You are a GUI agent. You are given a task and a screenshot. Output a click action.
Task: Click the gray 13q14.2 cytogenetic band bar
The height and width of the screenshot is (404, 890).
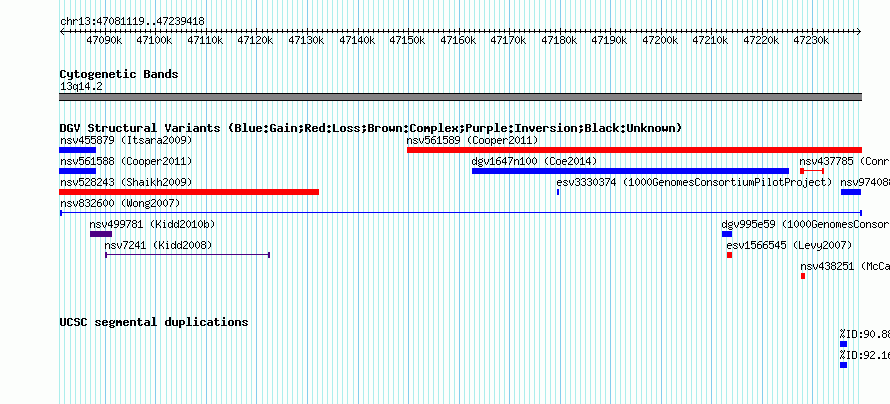[460, 97]
